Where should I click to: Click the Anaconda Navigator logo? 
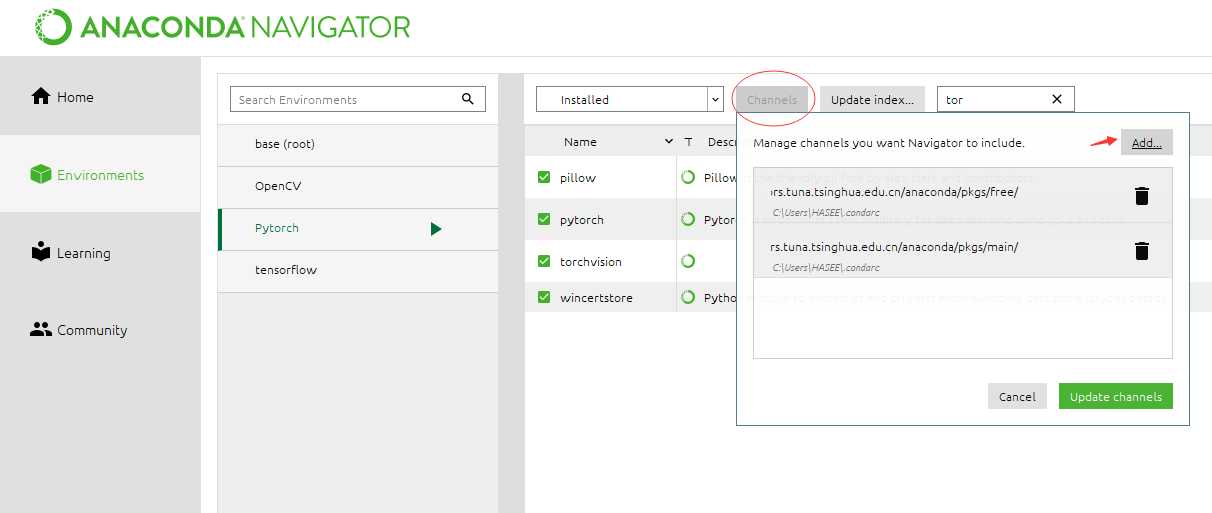click(x=222, y=27)
